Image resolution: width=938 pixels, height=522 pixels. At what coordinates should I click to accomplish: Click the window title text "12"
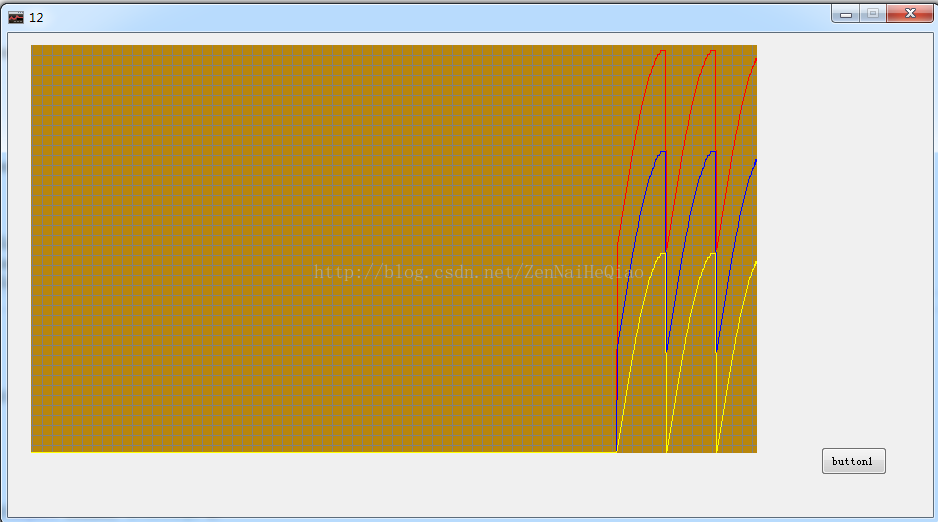[36, 18]
